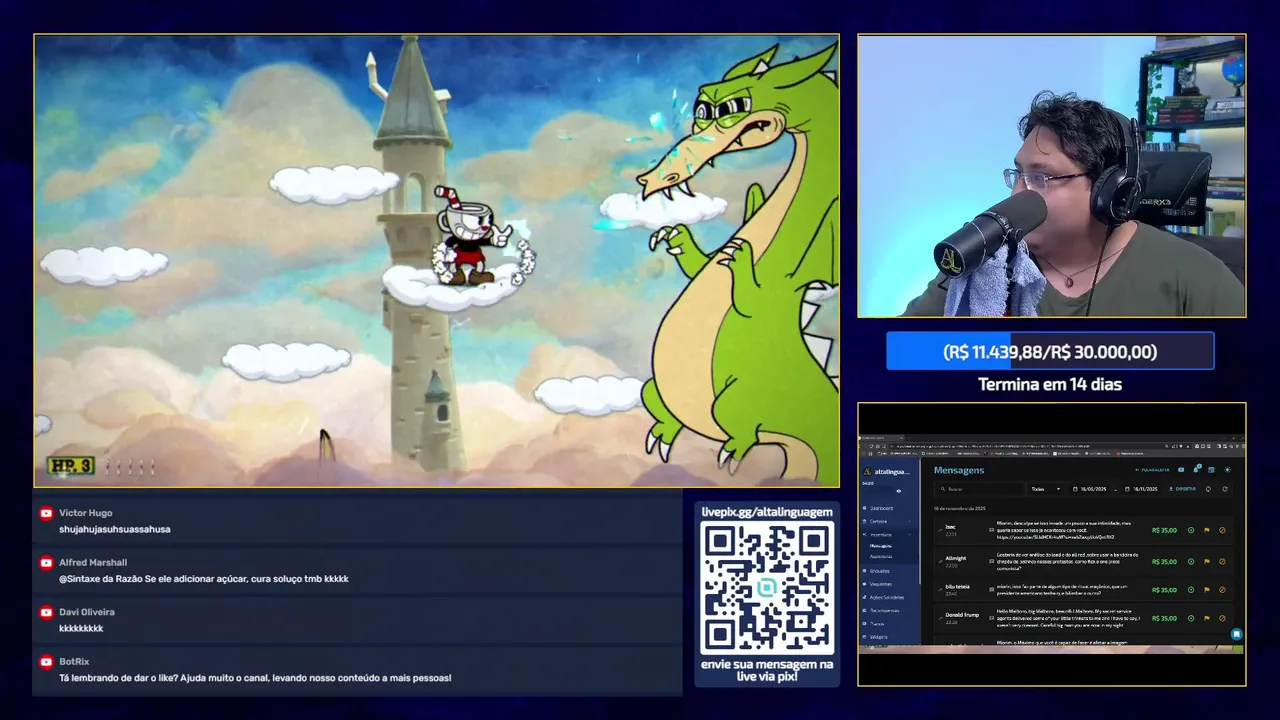
Task: Click the R$ 35,00 amount in Isac's row
Action: (x=1164, y=530)
